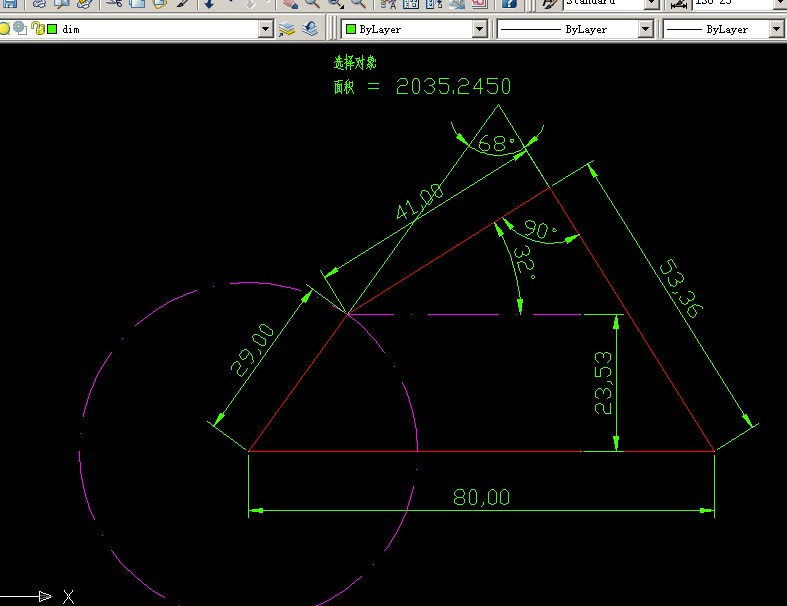The height and width of the screenshot is (606, 787).
Task: Open the ByLayer lineweight dropdown
Action: (x=776, y=29)
